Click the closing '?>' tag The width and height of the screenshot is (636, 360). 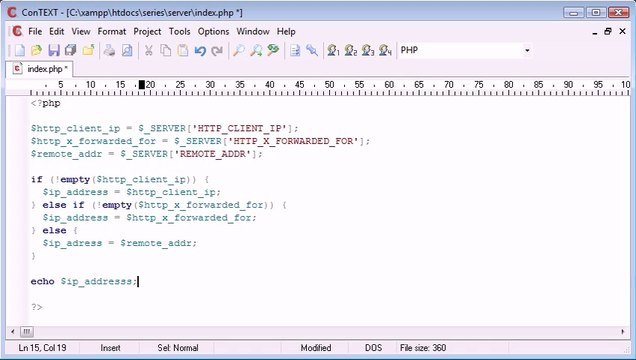pyautogui.click(x=37, y=307)
